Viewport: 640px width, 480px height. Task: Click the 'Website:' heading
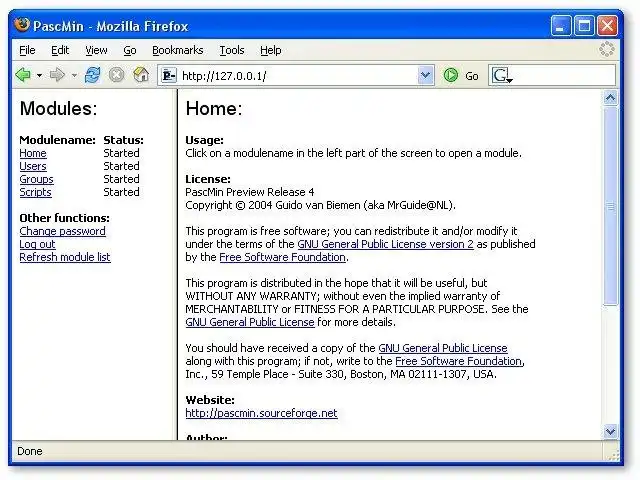[210, 400]
